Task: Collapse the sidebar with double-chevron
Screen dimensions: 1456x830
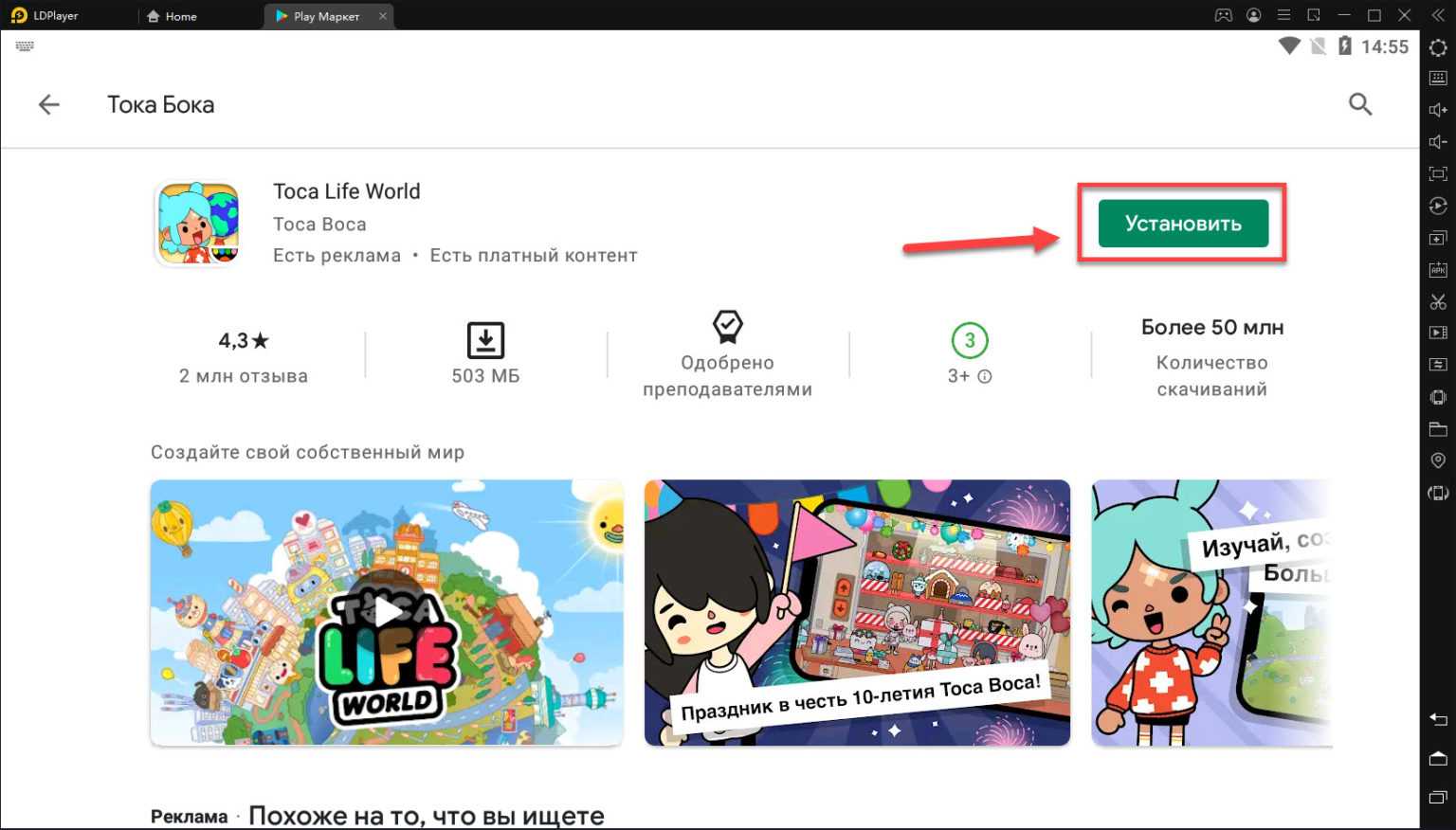Action: [x=1438, y=15]
